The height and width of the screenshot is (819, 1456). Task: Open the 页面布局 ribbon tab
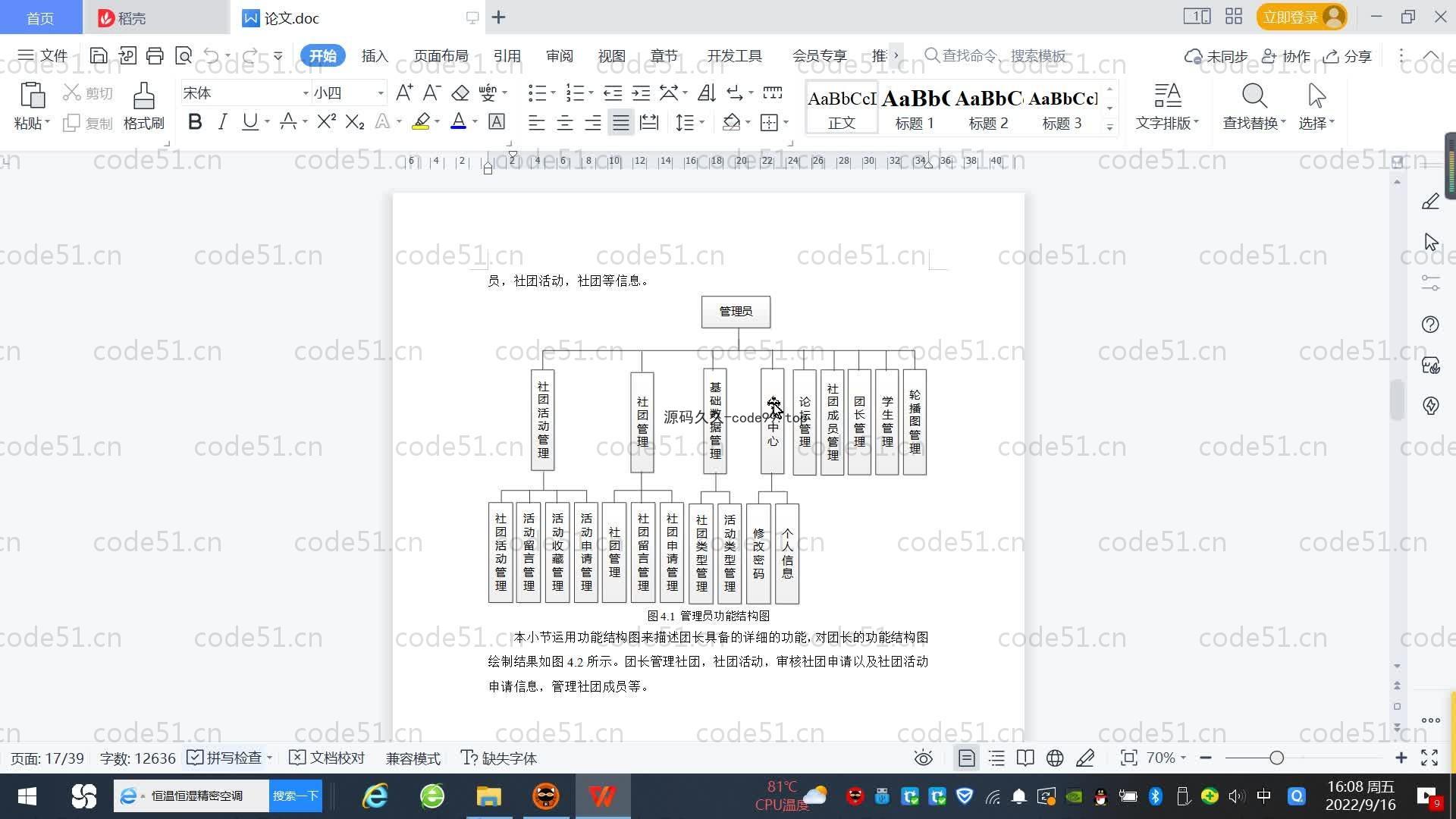(x=441, y=56)
